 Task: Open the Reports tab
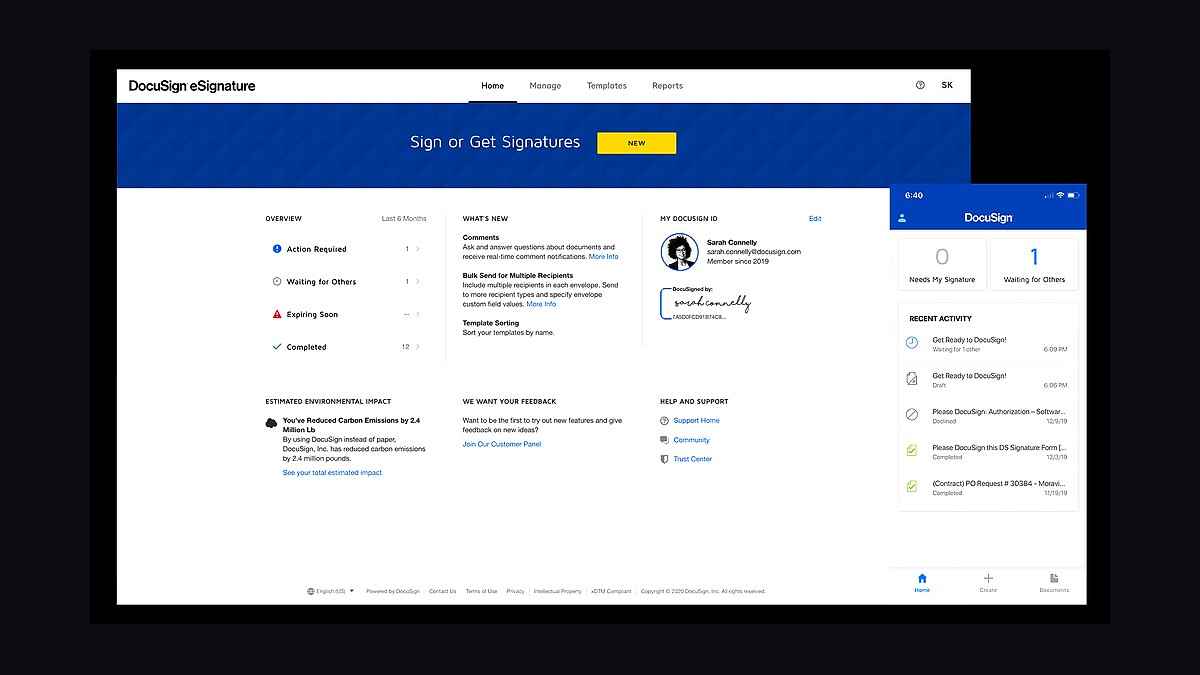[x=668, y=86]
